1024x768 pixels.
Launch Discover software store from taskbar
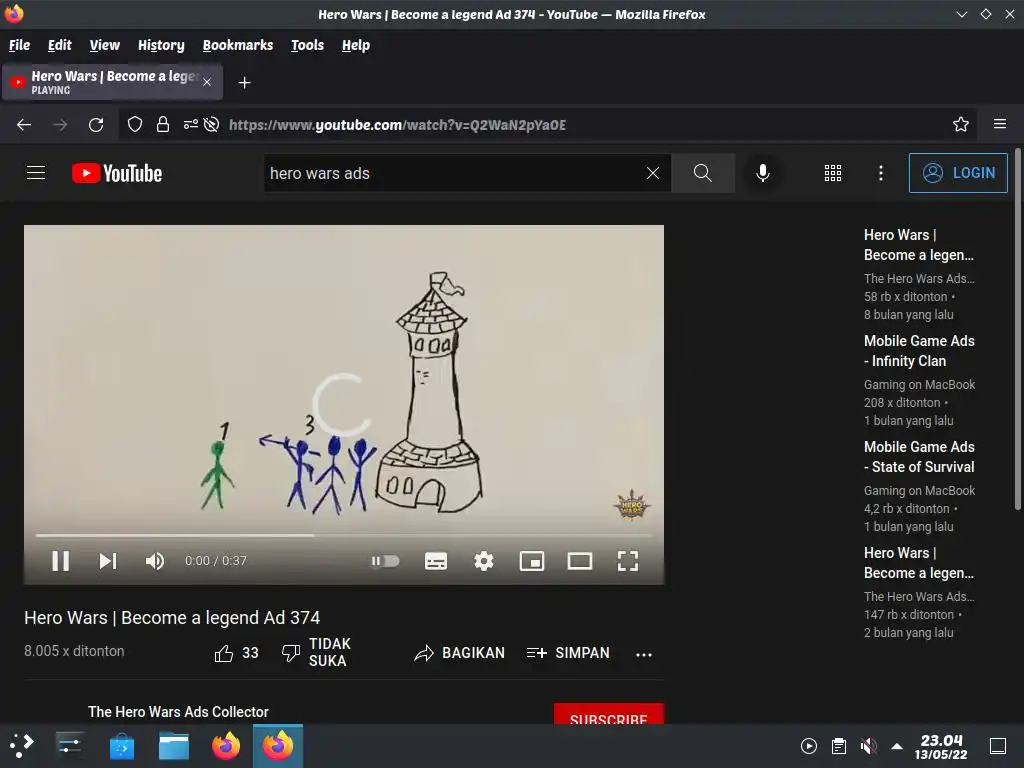pos(121,746)
